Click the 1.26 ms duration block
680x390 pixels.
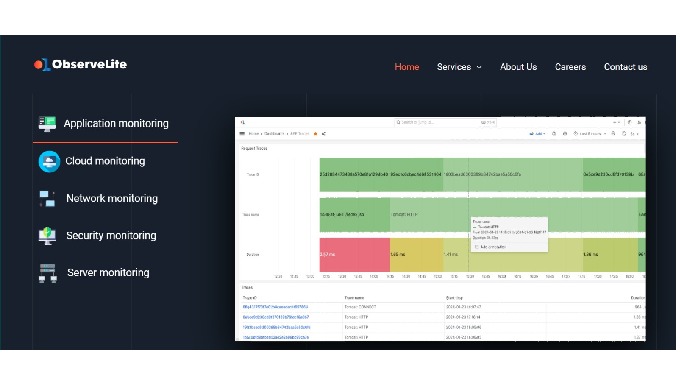click(x=610, y=255)
